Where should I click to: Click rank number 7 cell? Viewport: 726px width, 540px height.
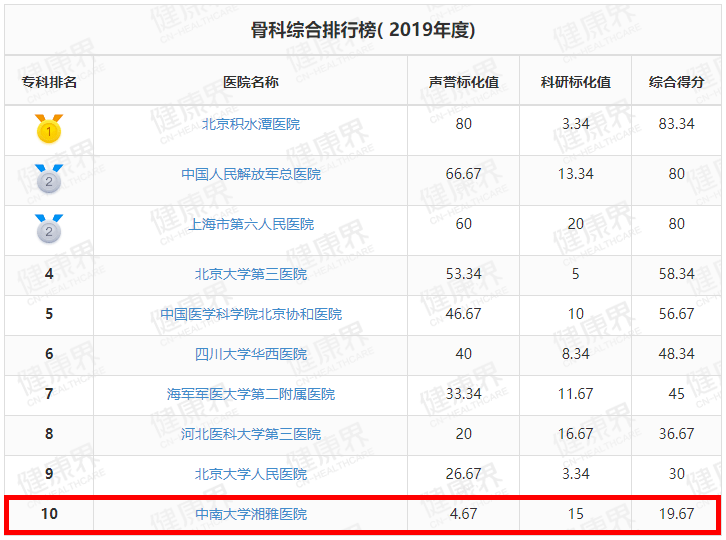(x=49, y=394)
